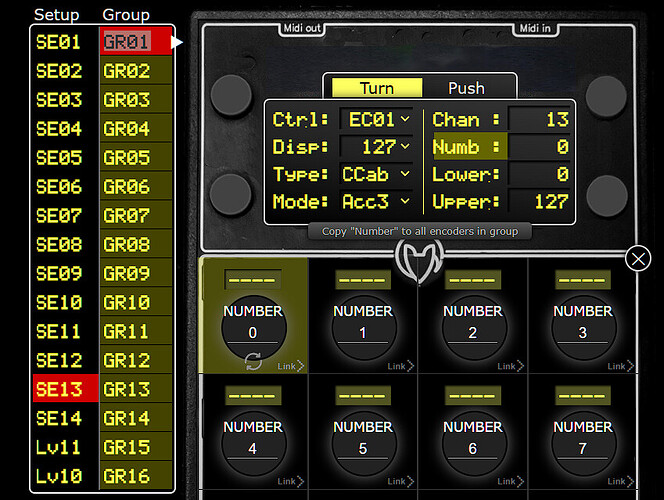
Task: Select the NUMBER 1 encoder knob
Action: point(364,328)
